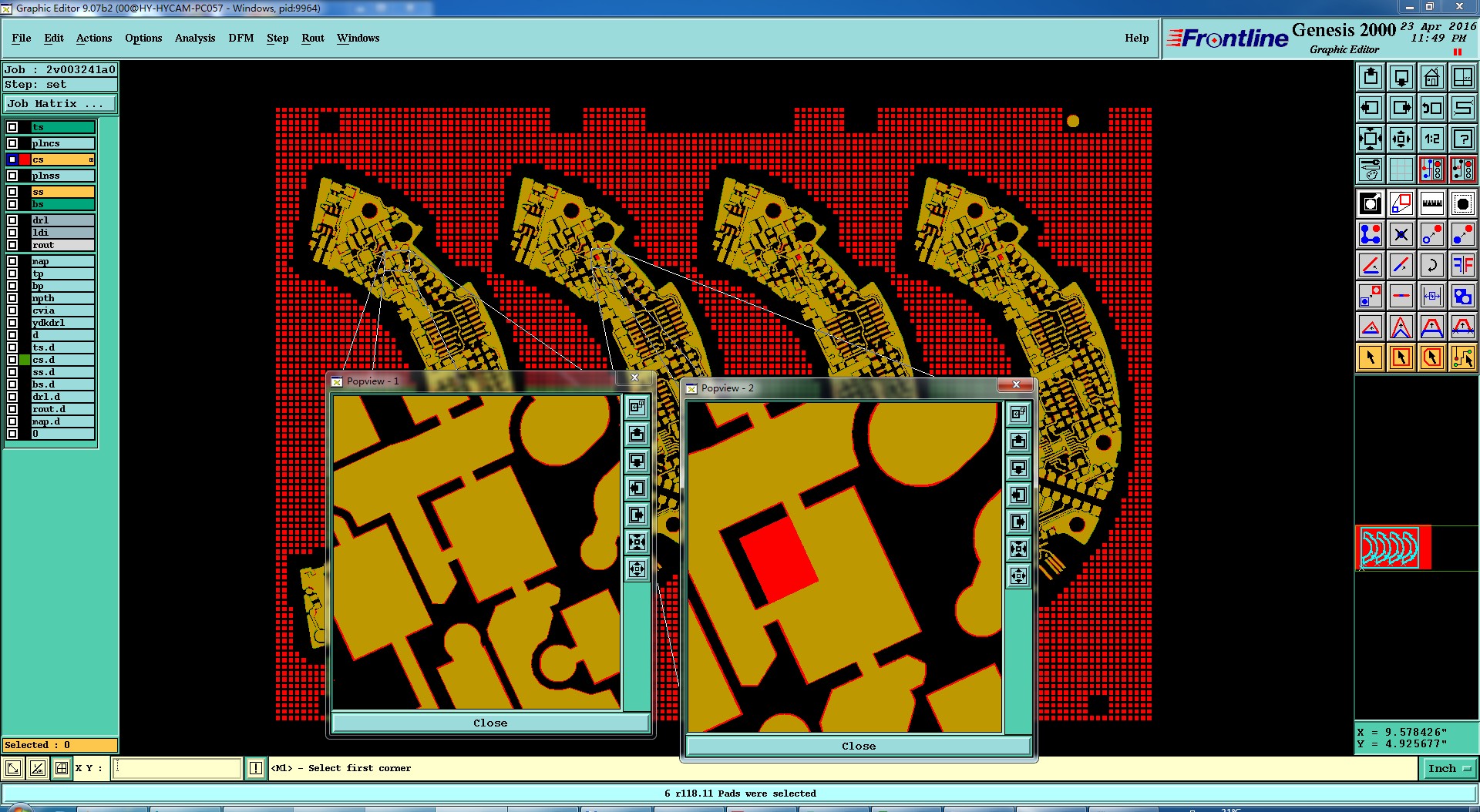Select the ldi layer name row
The image size is (1480, 812).
pos(62,233)
